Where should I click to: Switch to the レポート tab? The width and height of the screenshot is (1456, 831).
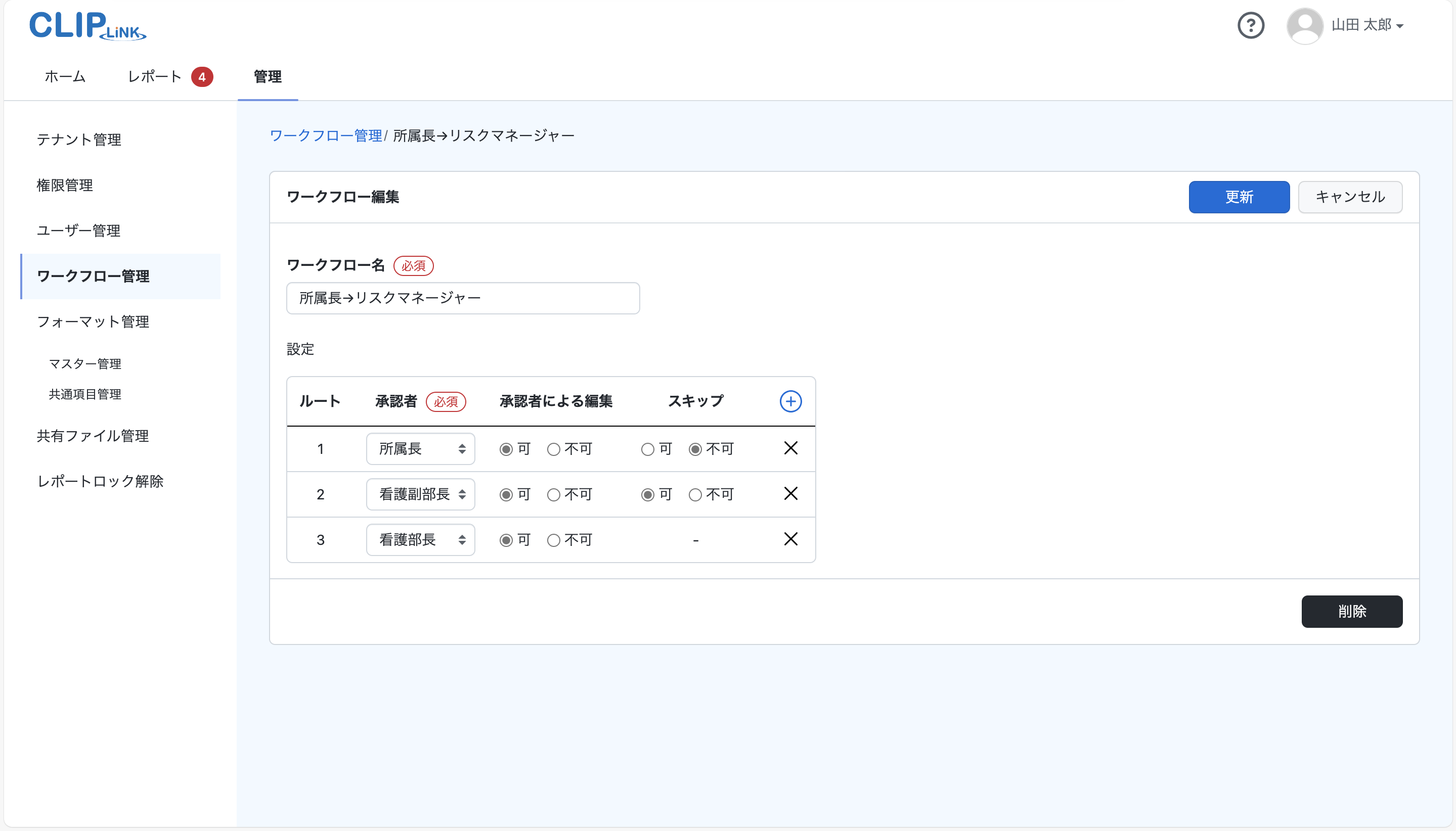154,76
